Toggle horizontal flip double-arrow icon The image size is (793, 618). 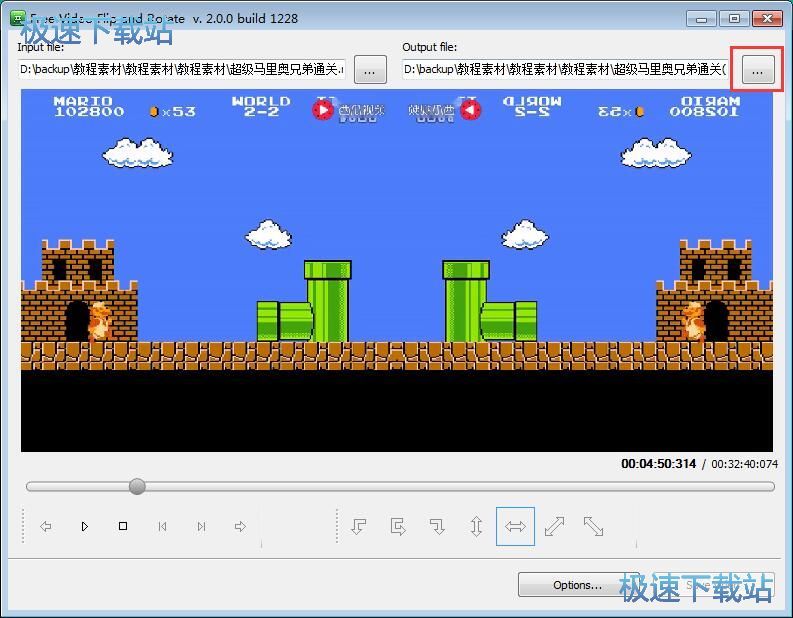[515, 526]
